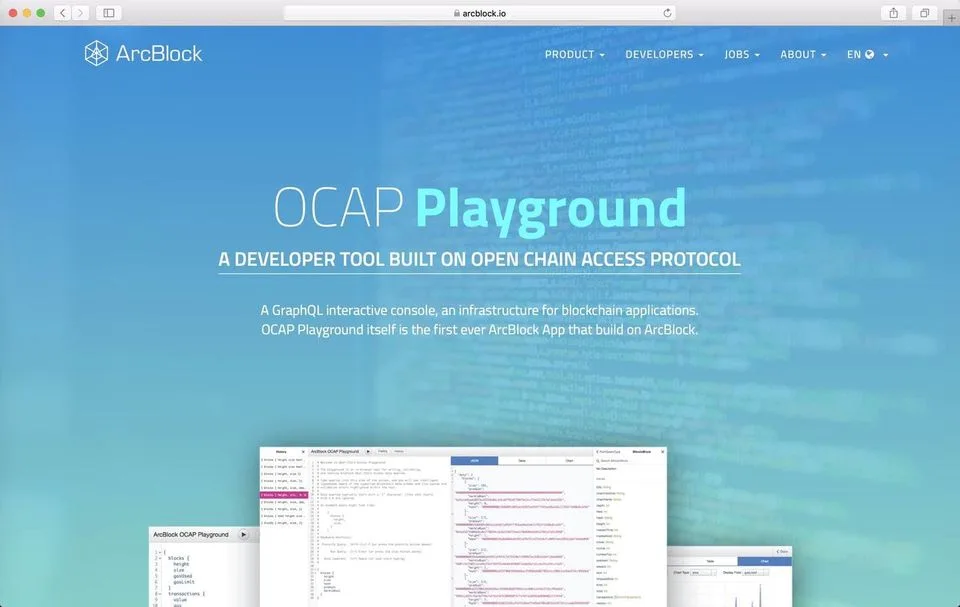Click the central OCAP Playground console screenshot

[463, 527]
